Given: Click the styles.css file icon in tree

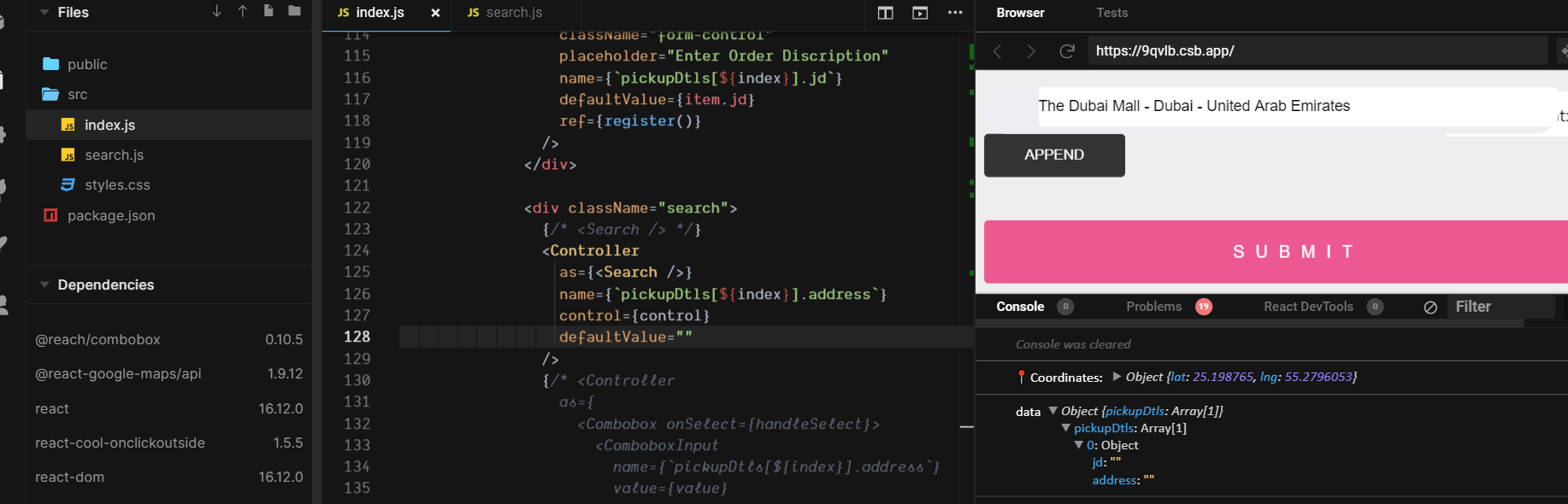Looking at the screenshot, I should tap(68, 185).
